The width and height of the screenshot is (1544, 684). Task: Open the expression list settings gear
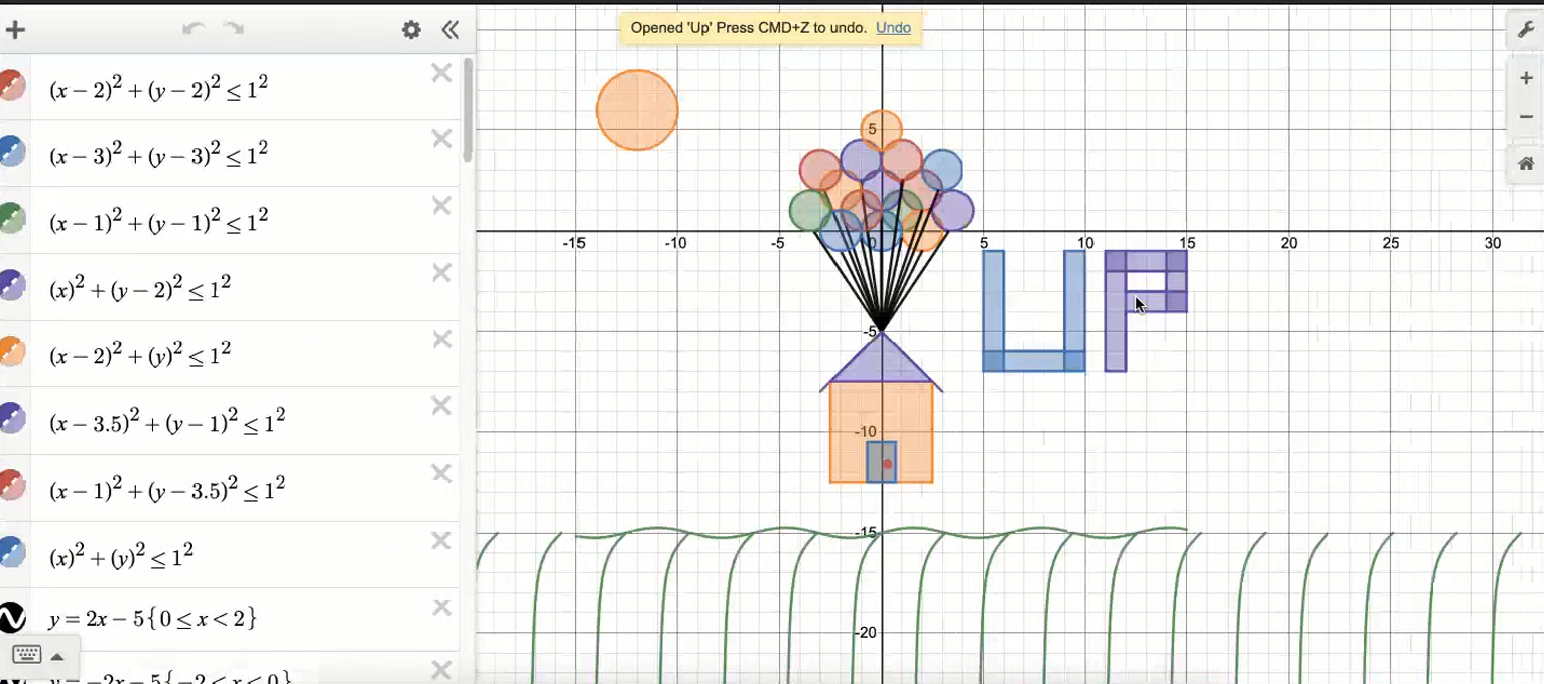[411, 30]
